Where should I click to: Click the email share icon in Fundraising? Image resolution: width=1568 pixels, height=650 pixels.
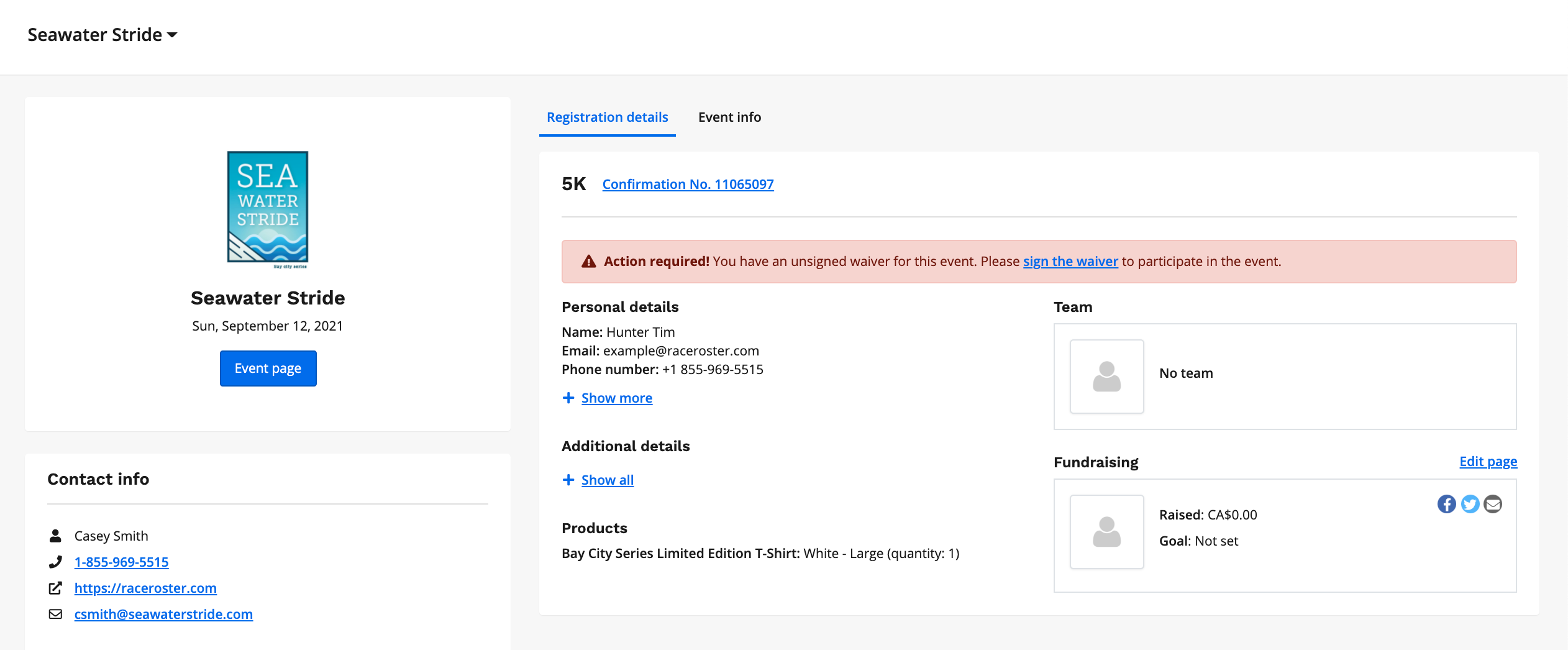click(x=1493, y=504)
